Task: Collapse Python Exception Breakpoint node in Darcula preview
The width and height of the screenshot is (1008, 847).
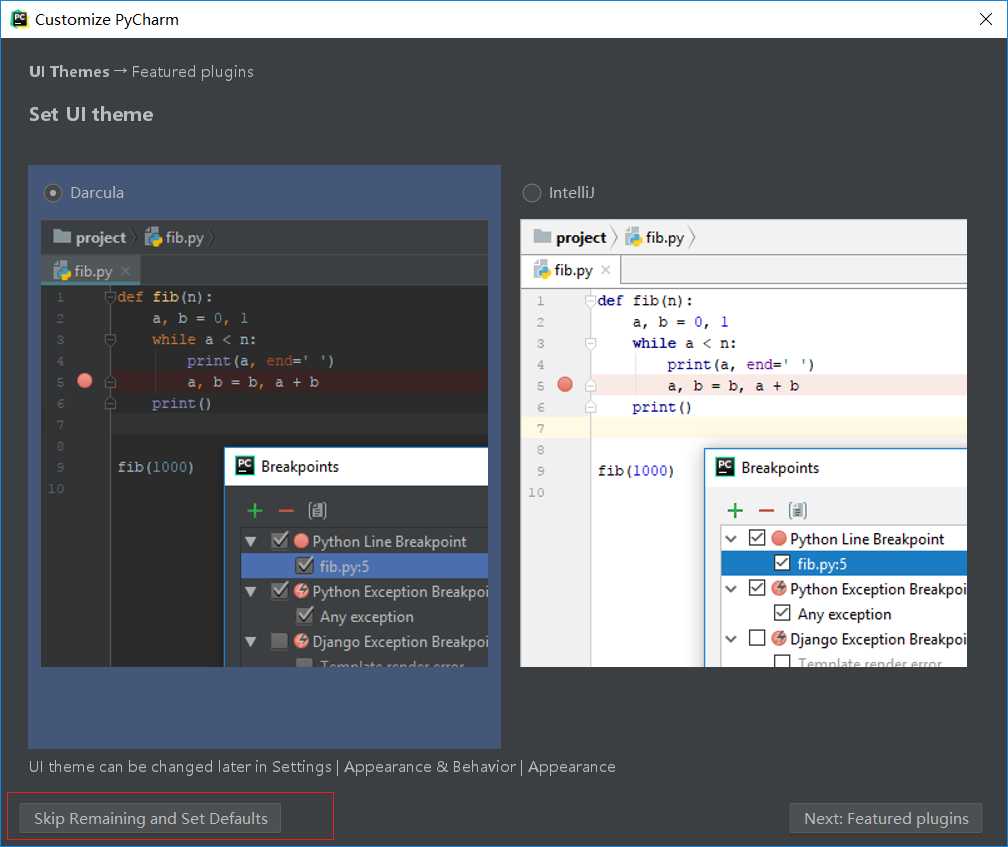Action: click(x=251, y=591)
